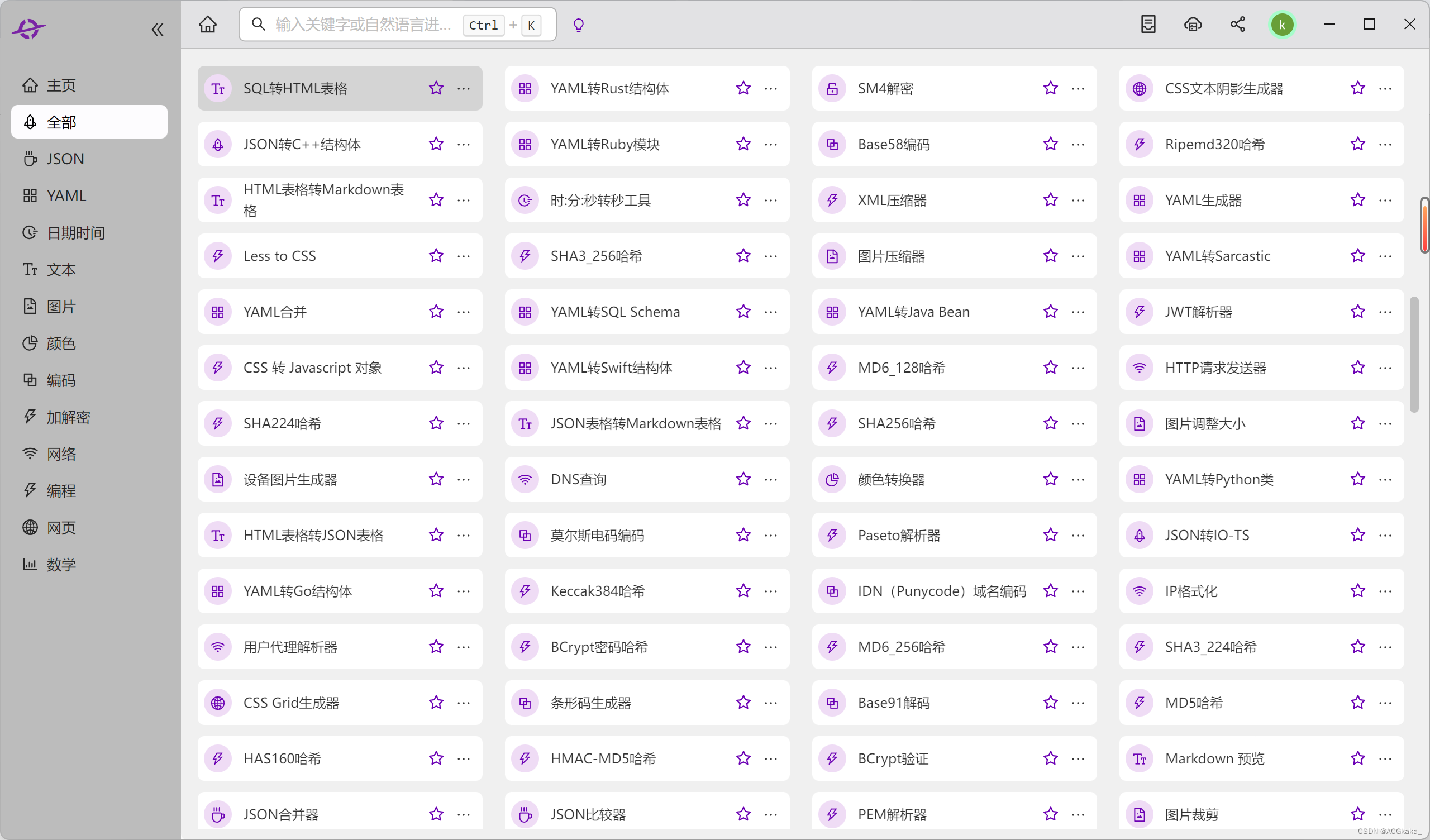The width and height of the screenshot is (1430, 840).
Task: Open more options for Less to CSS
Action: [464, 256]
